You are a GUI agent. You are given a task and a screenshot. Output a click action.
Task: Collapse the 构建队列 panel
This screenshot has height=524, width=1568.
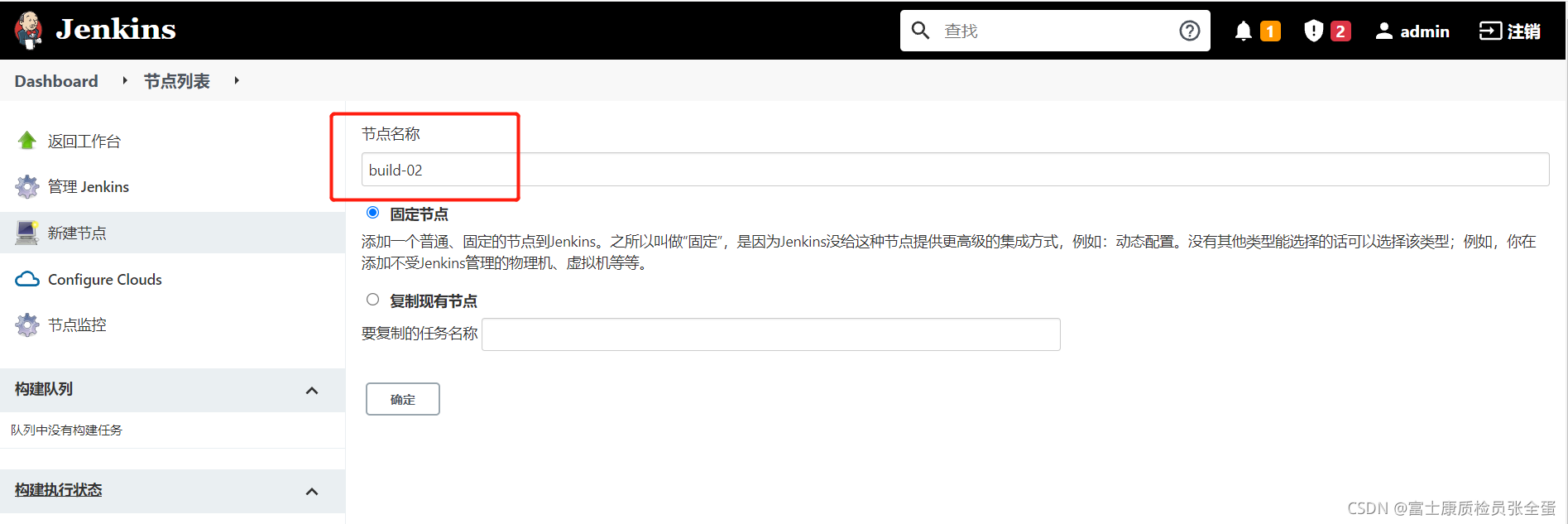pyautogui.click(x=312, y=391)
